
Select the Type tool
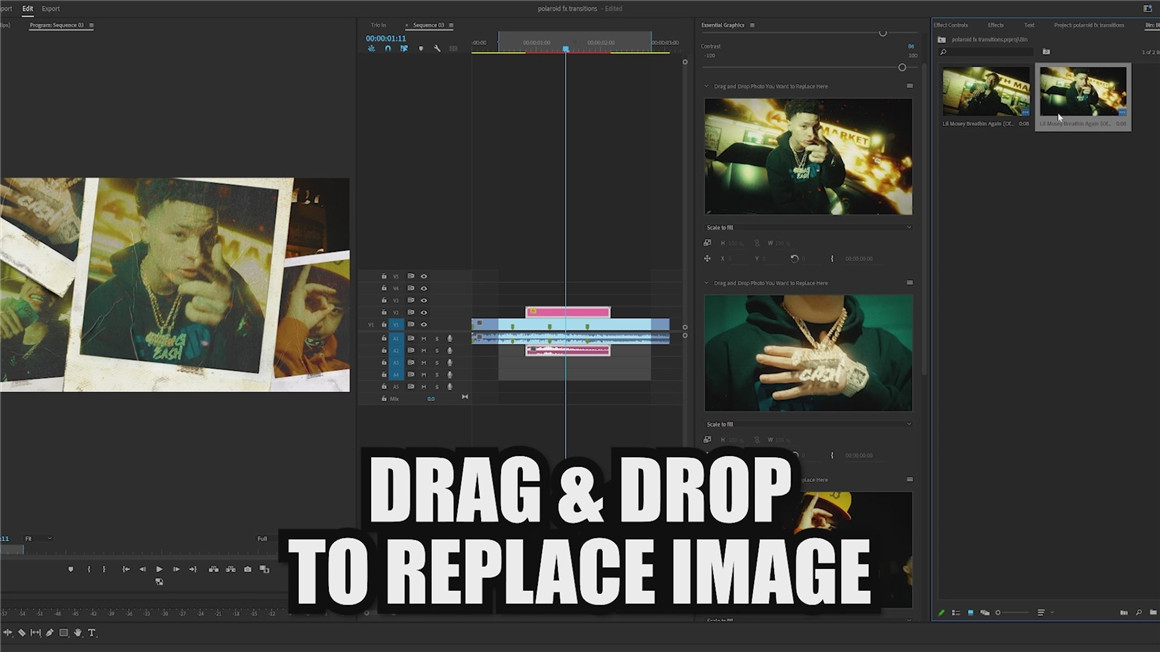[92, 633]
